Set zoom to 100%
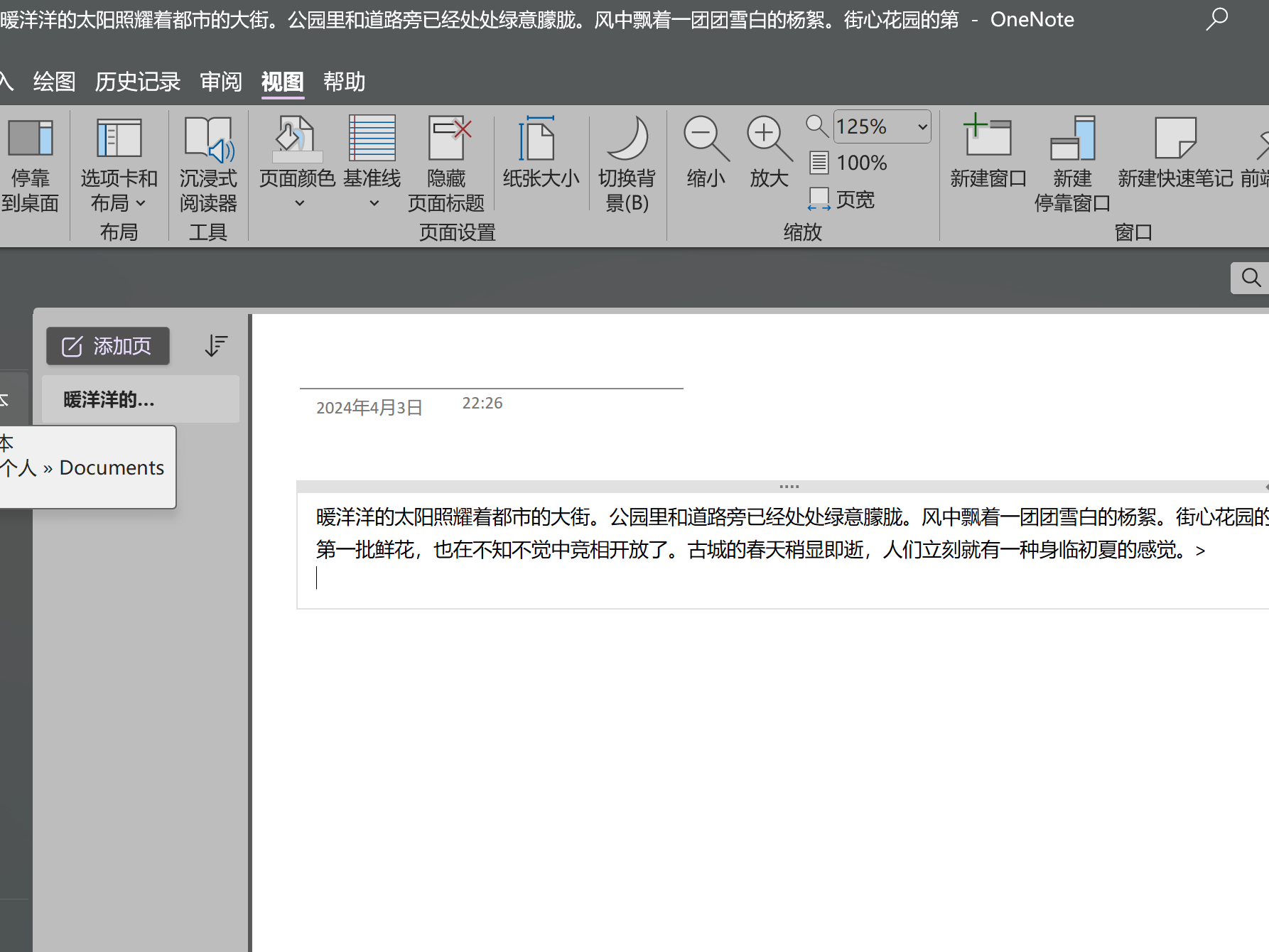This screenshot has width=1269, height=952. click(x=848, y=163)
